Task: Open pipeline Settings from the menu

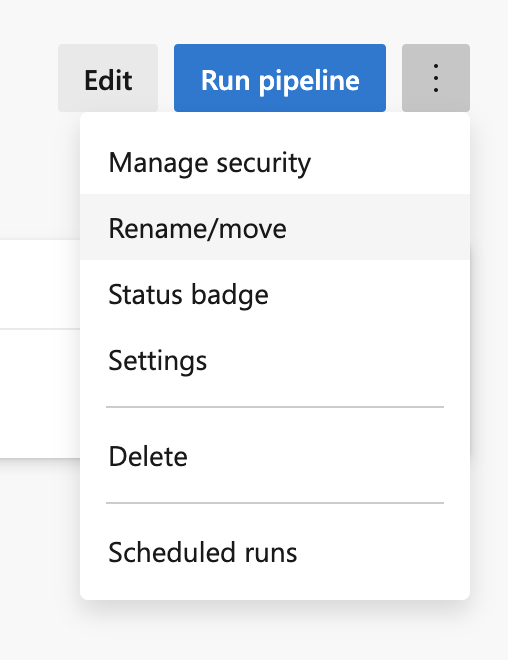Action: (x=275, y=360)
